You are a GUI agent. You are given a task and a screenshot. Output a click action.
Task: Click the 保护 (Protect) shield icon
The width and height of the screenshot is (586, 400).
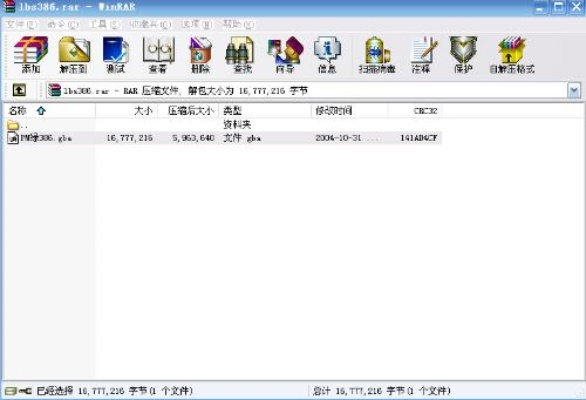(x=463, y=55)
